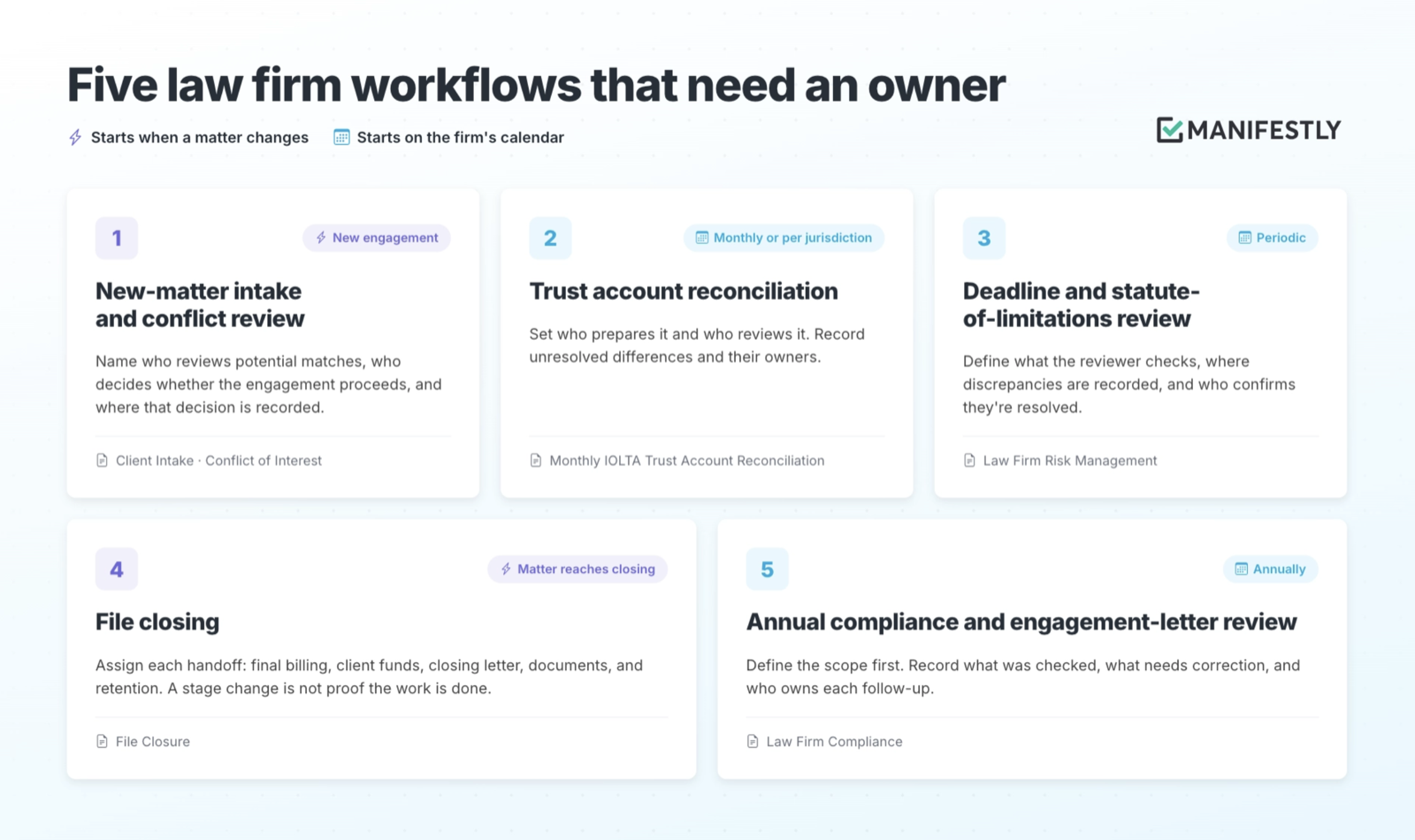Click text 'Name who reviews potential matches'
The height and width of the screenshot is (840, 1415).
229,362
